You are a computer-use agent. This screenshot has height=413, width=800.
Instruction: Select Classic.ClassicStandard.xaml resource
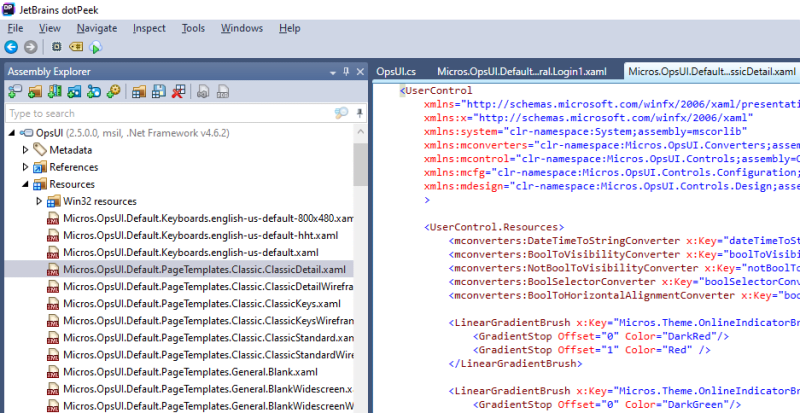208,338
